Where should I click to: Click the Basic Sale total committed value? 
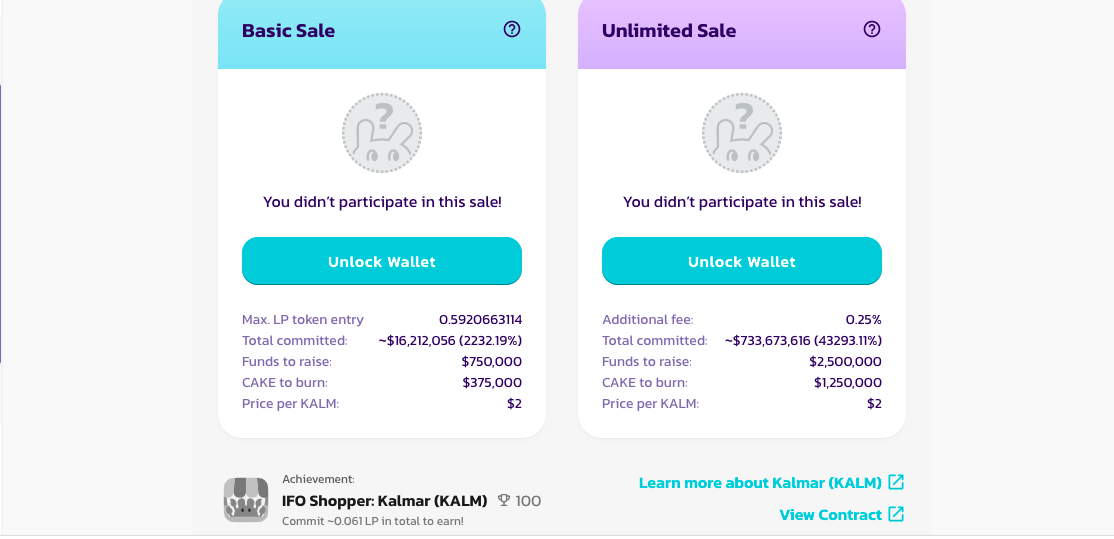tap(450, 340)
